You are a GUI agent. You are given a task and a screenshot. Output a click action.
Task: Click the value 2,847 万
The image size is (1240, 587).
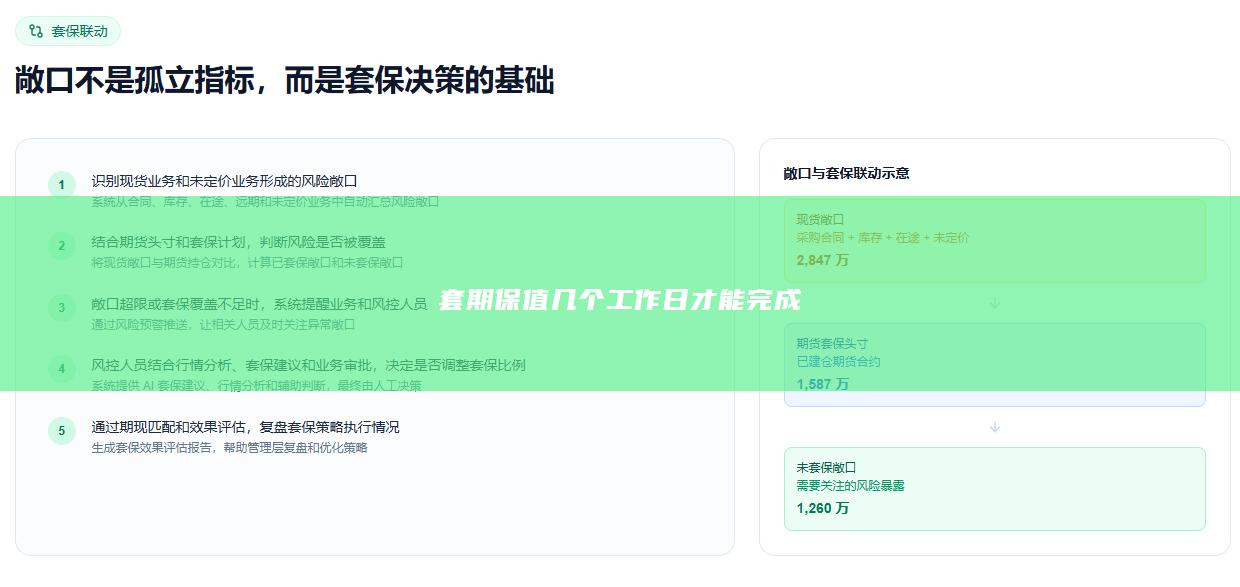(x=823, y=260)
